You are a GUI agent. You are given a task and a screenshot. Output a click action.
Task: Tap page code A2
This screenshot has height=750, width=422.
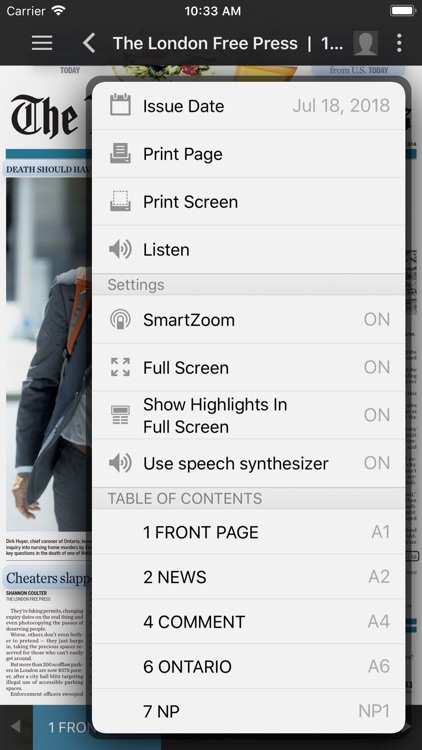pyautogui.click(x=379, y=577)
